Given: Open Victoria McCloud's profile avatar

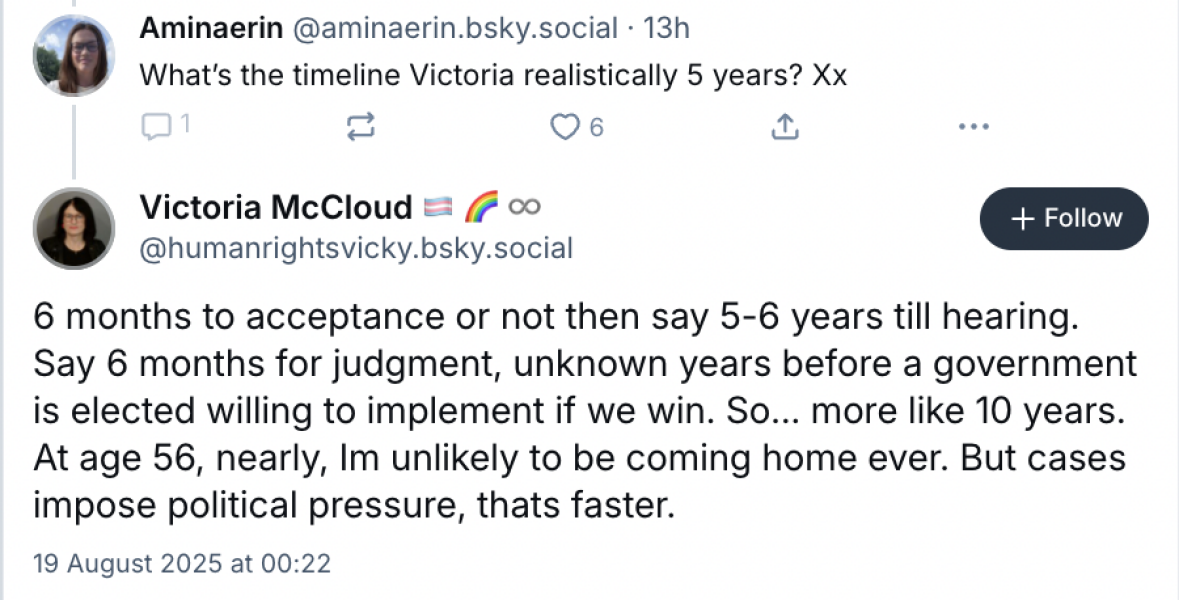Looking at the screenshot, I should (x=74, y=228).
